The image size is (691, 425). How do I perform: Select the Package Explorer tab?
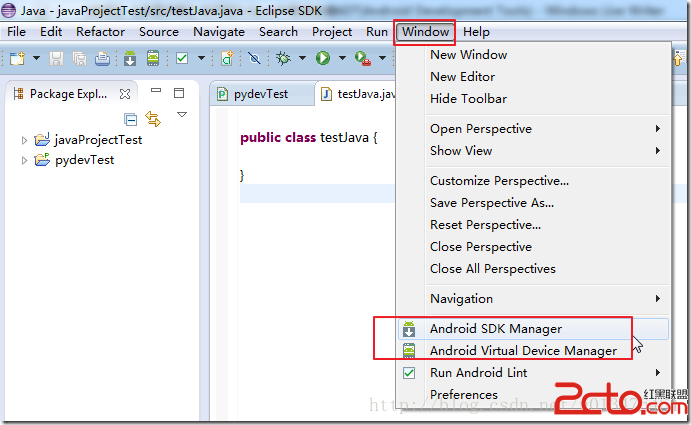pos(68,94)
